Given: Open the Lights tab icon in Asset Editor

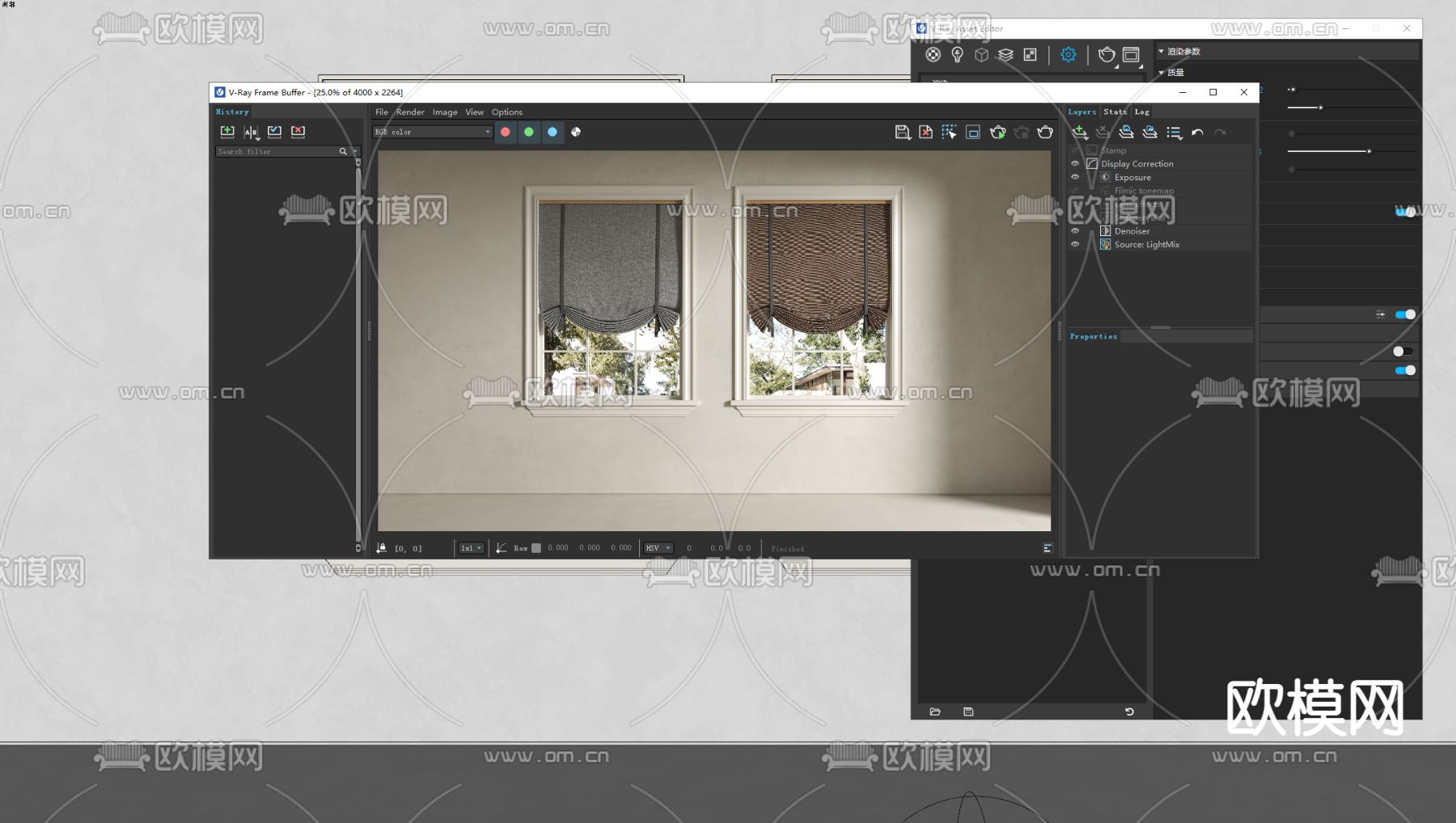Looking at the screenshot, I should pos(958,55).
